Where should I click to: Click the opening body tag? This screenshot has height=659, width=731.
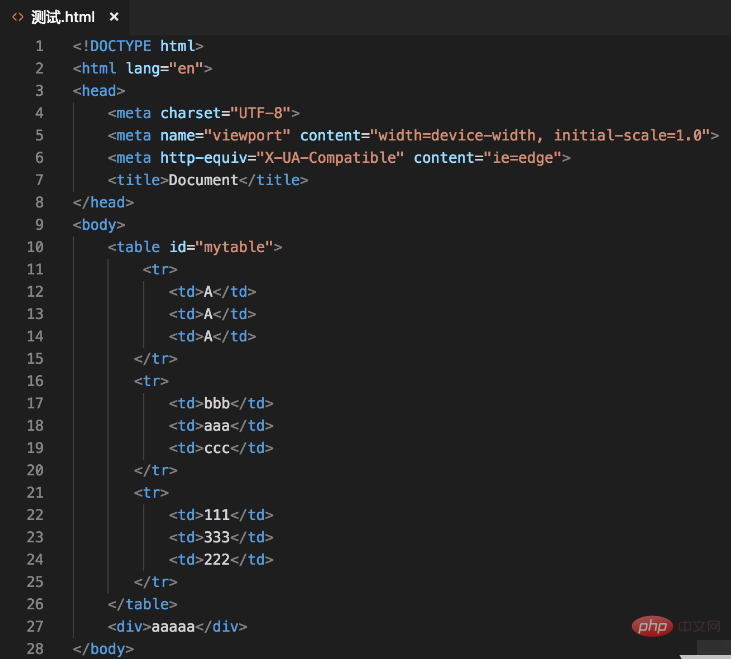pyautogui.click(x=98, y=225)
